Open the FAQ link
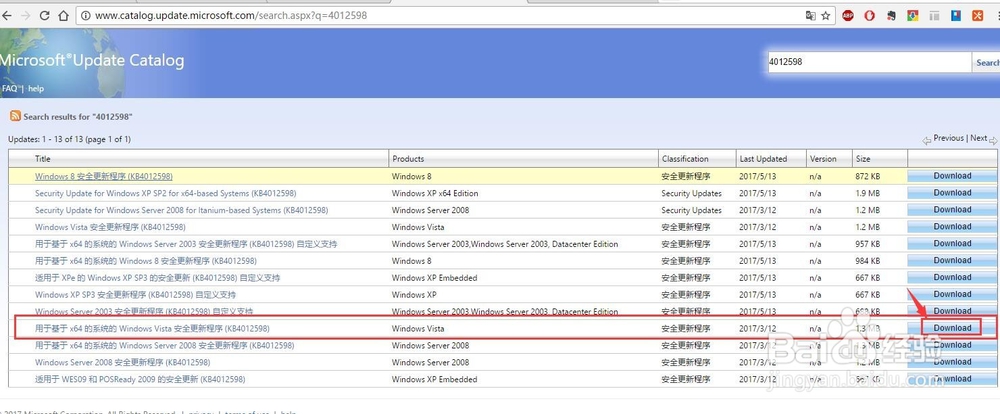The image size is (1000, 414). point(10,89)
